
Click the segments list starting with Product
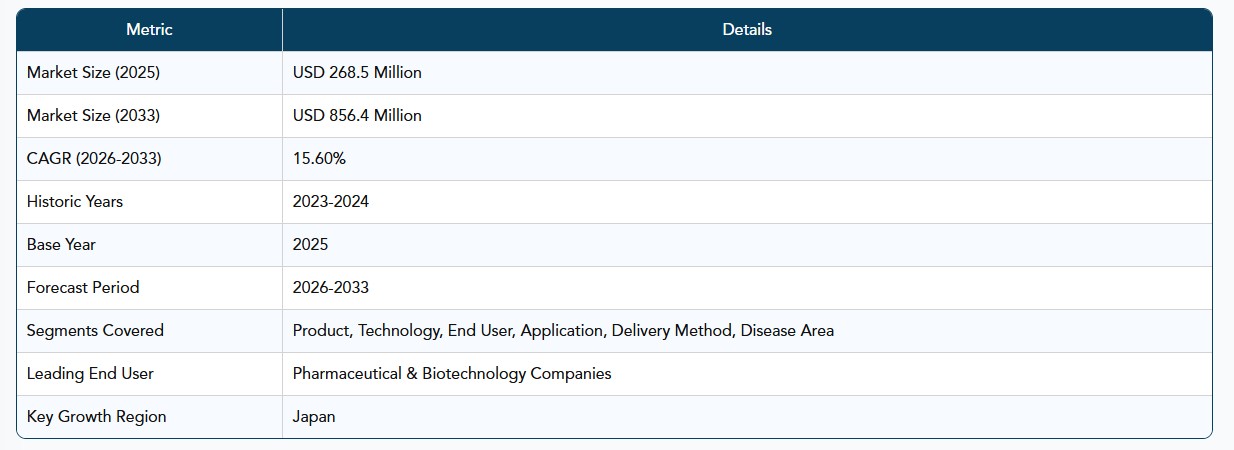pos(563,331)
